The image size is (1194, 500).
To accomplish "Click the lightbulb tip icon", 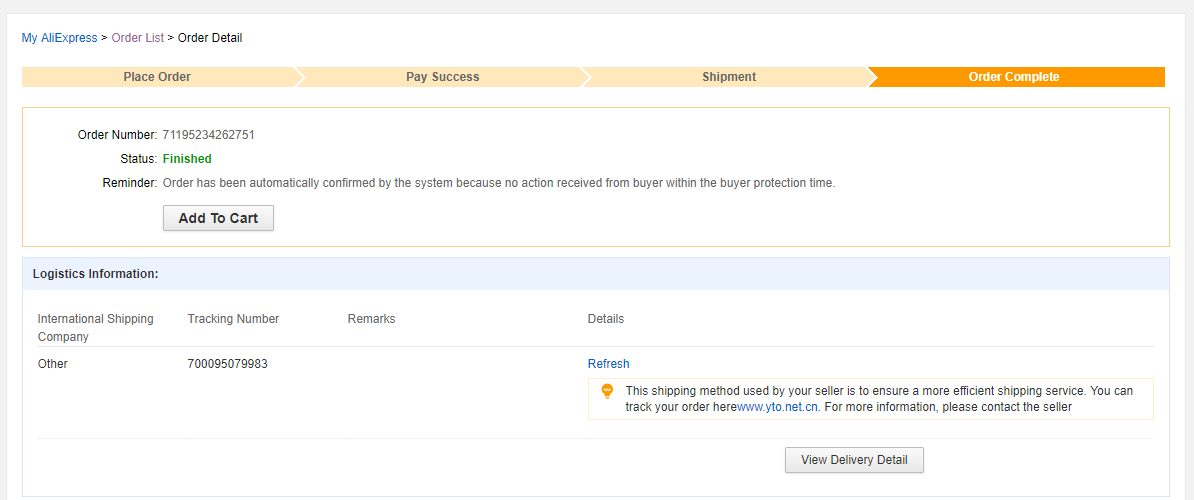I will click(606, 391).
